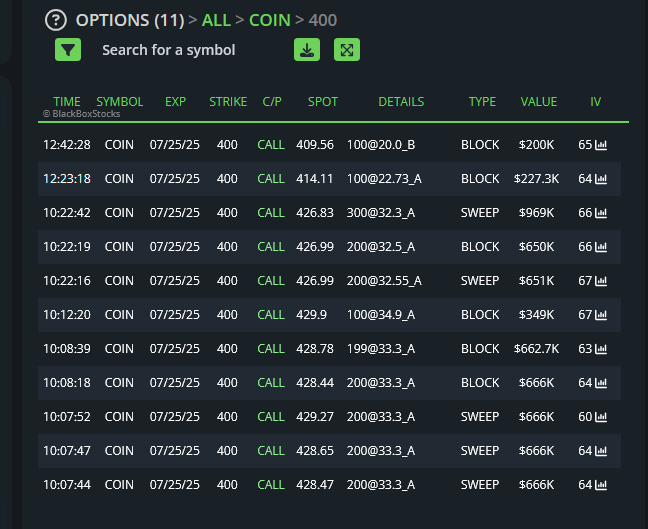Screen dimensions: 648x529
Task: Click the 100@20.0_B details cell
Action: (381, 145)
